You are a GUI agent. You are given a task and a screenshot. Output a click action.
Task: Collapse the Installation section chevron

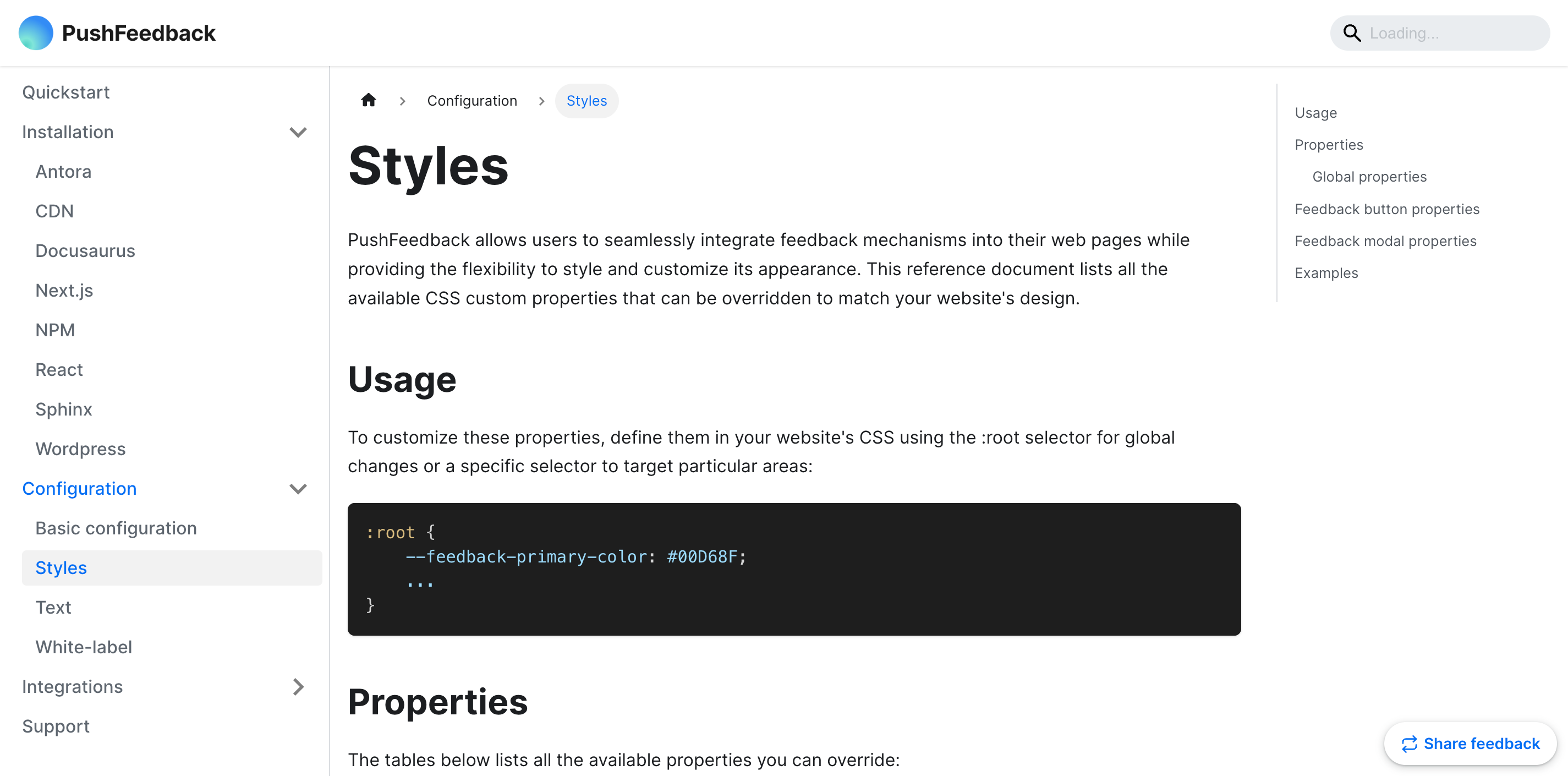pos(298,132)
